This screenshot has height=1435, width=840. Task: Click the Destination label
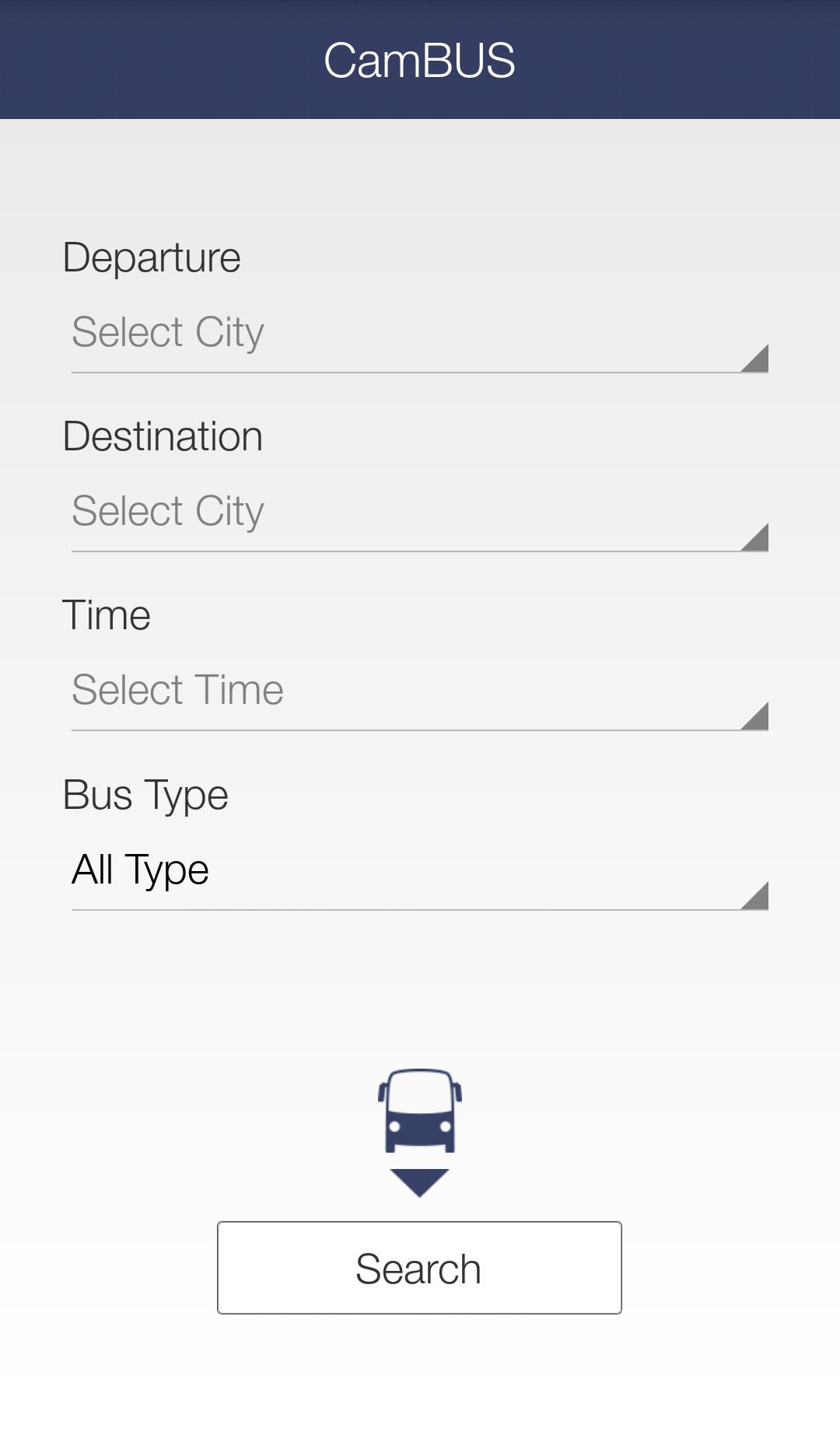coord(163,436)
